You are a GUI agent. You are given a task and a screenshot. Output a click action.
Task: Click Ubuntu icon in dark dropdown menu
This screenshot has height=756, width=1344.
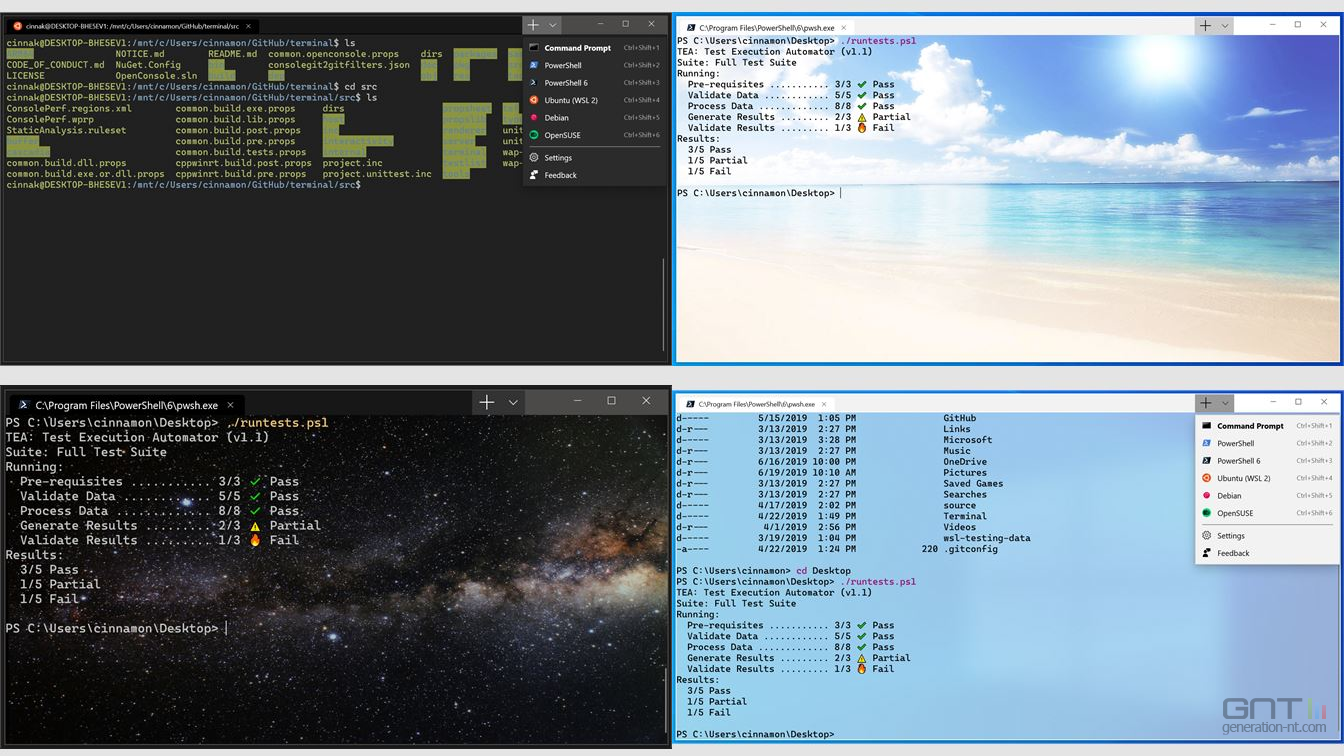pos(534,100)
